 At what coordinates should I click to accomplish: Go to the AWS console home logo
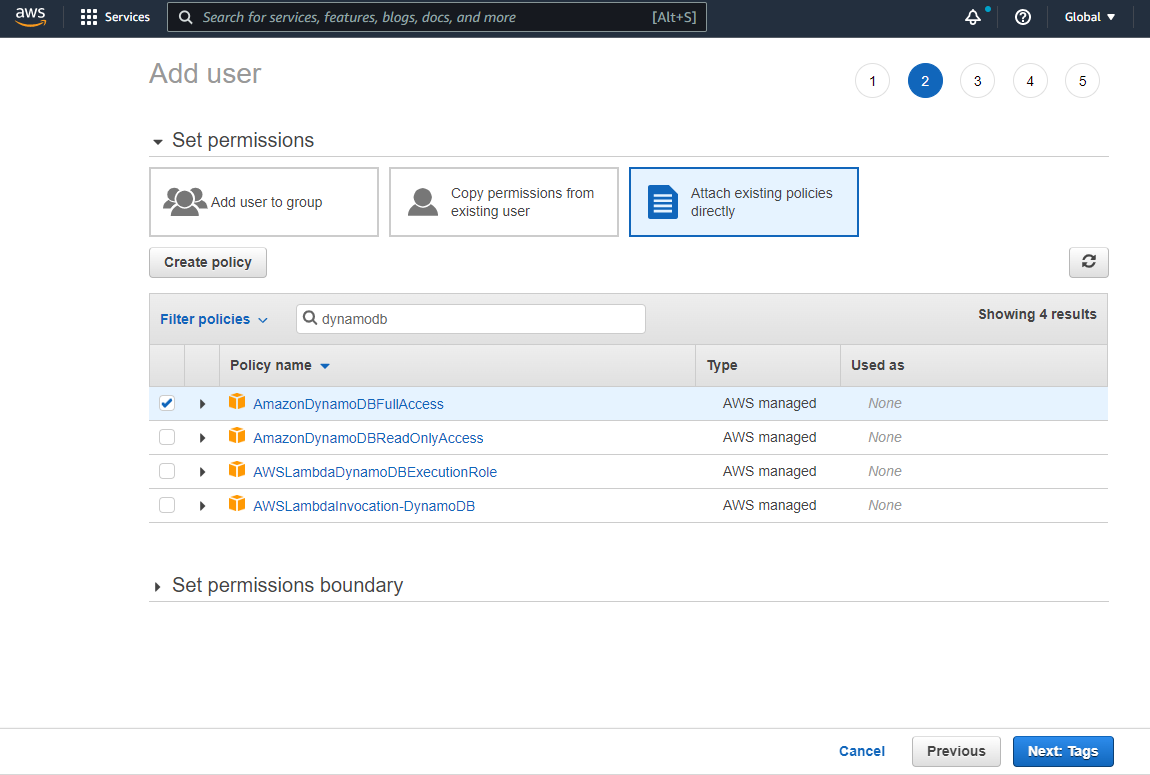(x=30, y=17)
